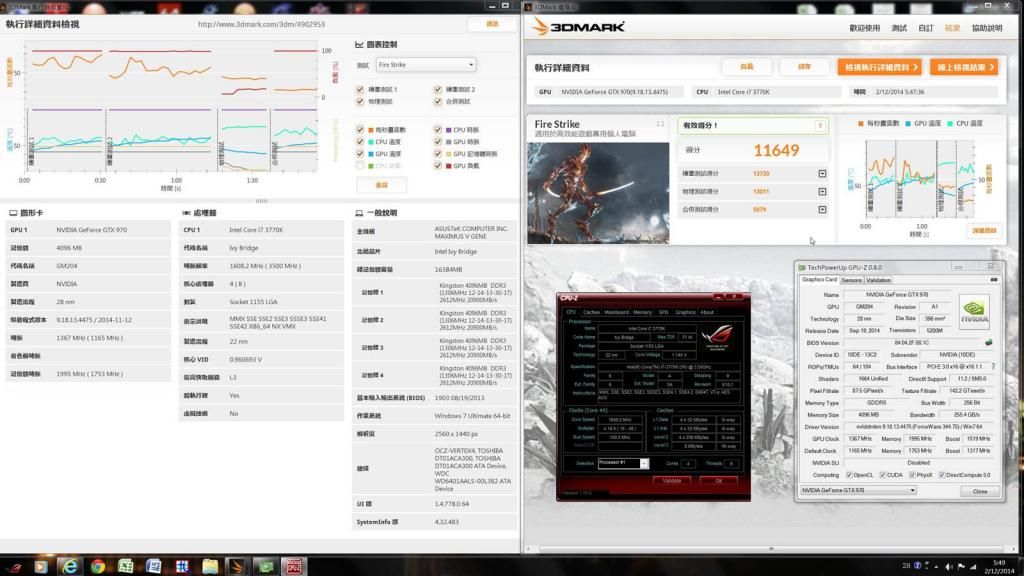Toggle the GPU temperature blue series checkbox
The height and width of the screenshot is (576, 1024).
360,153
